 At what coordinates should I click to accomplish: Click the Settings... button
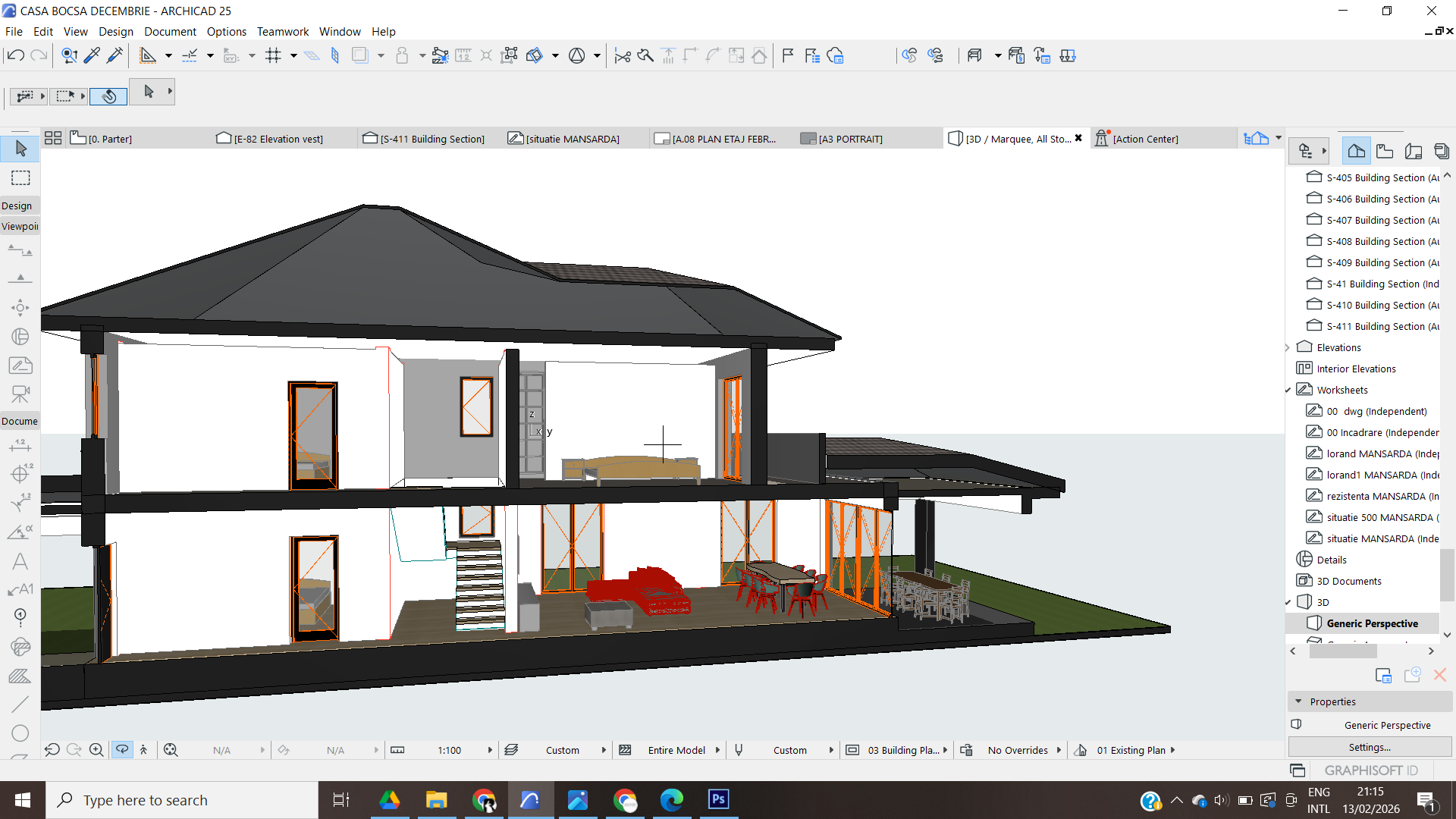(1370, 747)
